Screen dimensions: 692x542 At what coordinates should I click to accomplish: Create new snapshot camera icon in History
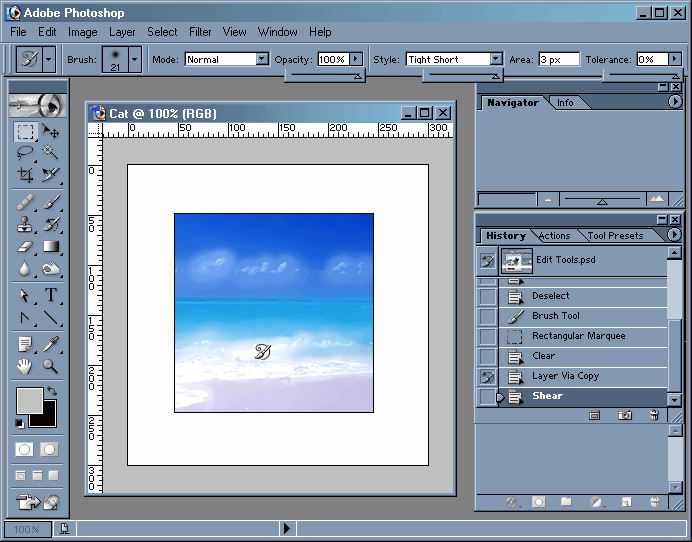pyautogui.click(x=625, y=415)
